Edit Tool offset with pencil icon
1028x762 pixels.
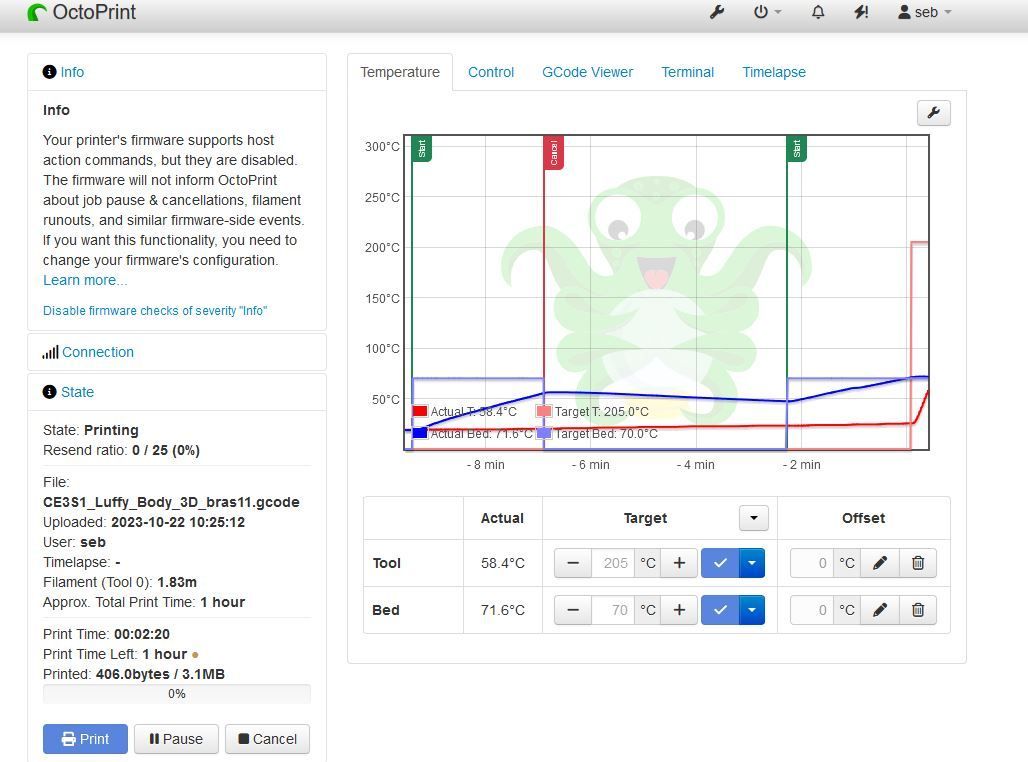pyautogui.click(x=880, y=563)
